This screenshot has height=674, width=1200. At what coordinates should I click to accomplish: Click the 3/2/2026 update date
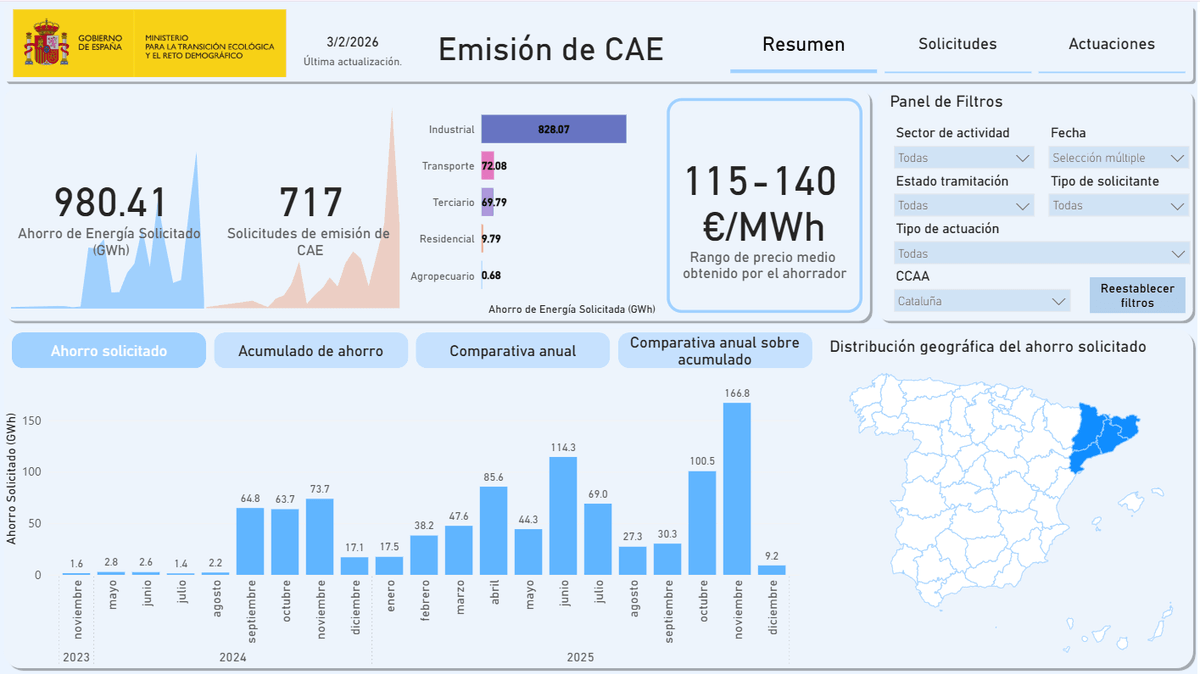[352, 43]
